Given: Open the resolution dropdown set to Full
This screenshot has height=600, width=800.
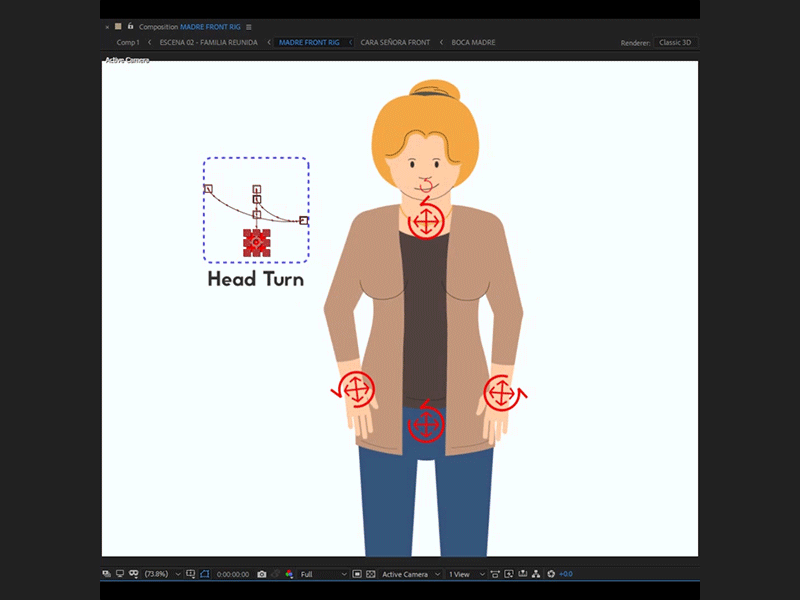Looking at the screenshot, I should point(323,574).
